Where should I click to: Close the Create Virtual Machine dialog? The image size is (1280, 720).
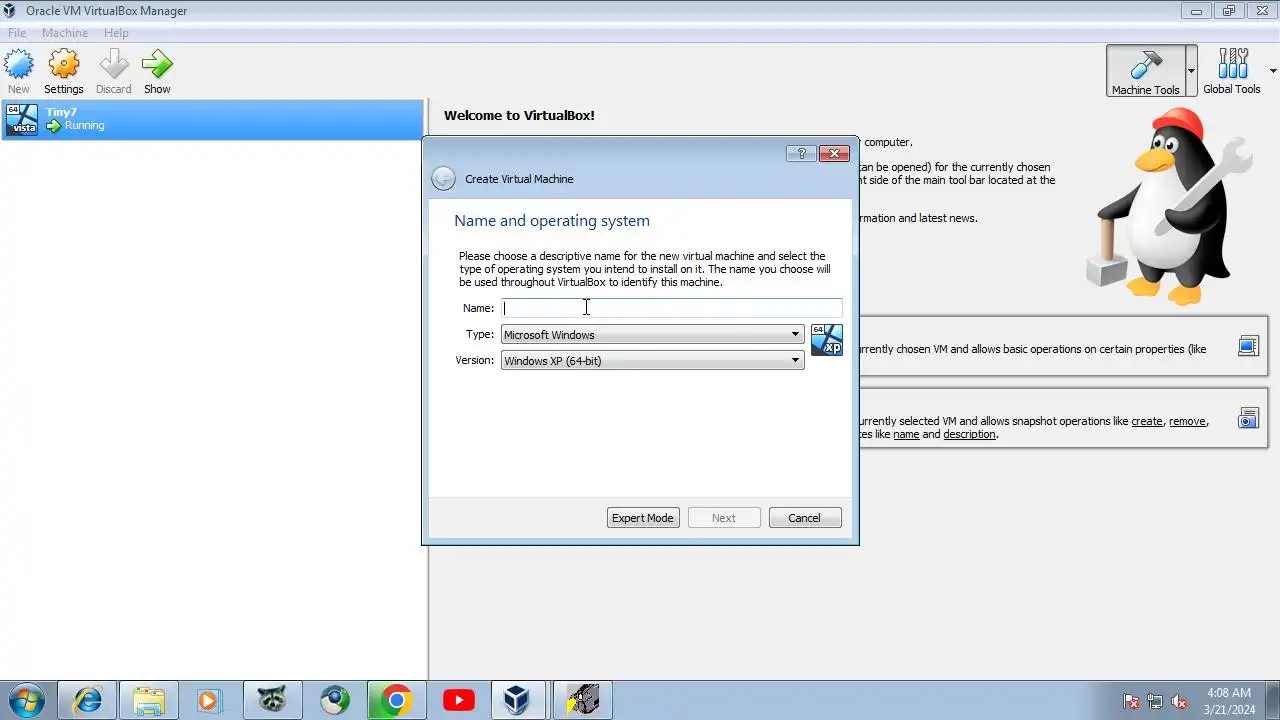pos(834,153)
